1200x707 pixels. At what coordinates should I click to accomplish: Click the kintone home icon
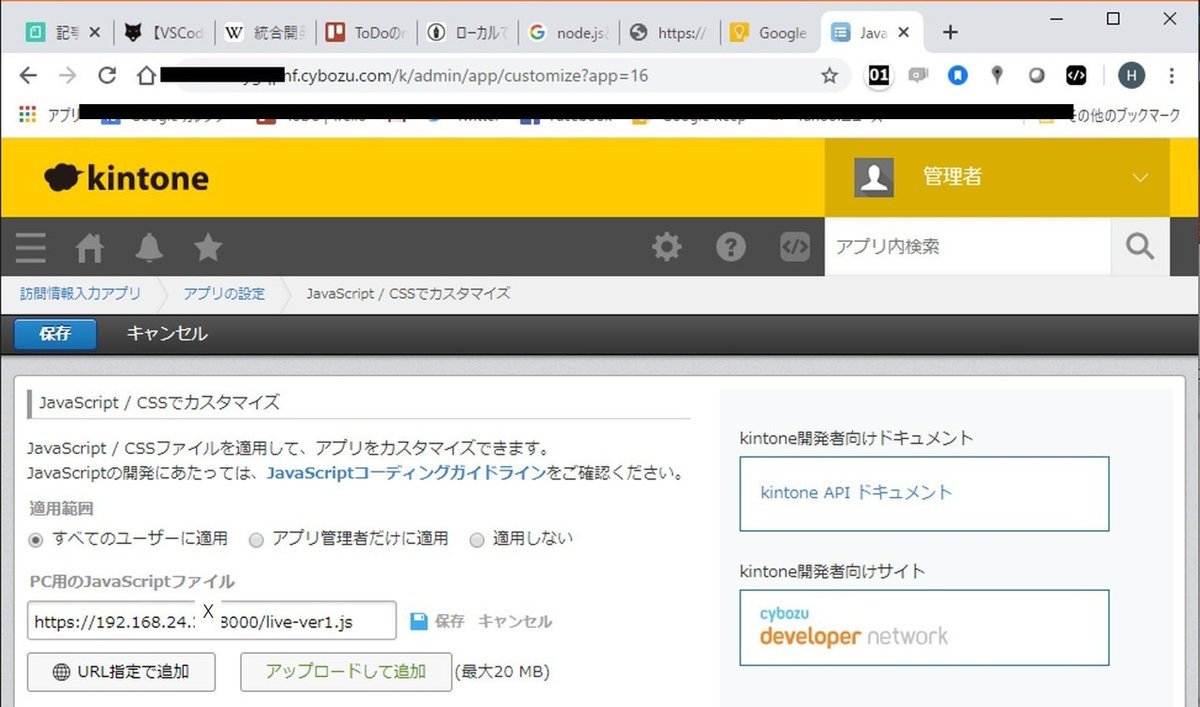click(89, 247)
